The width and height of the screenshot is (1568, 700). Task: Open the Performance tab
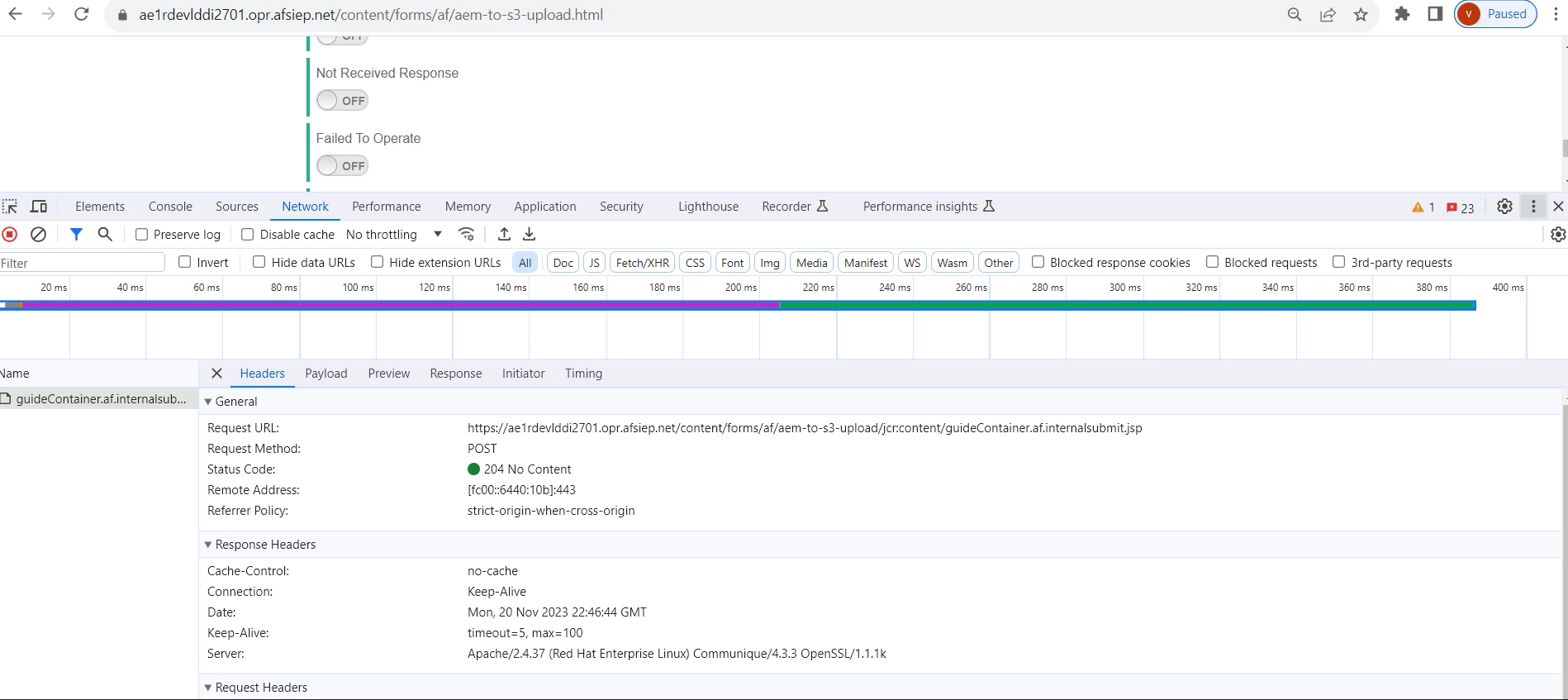click(x=386, y=207)
